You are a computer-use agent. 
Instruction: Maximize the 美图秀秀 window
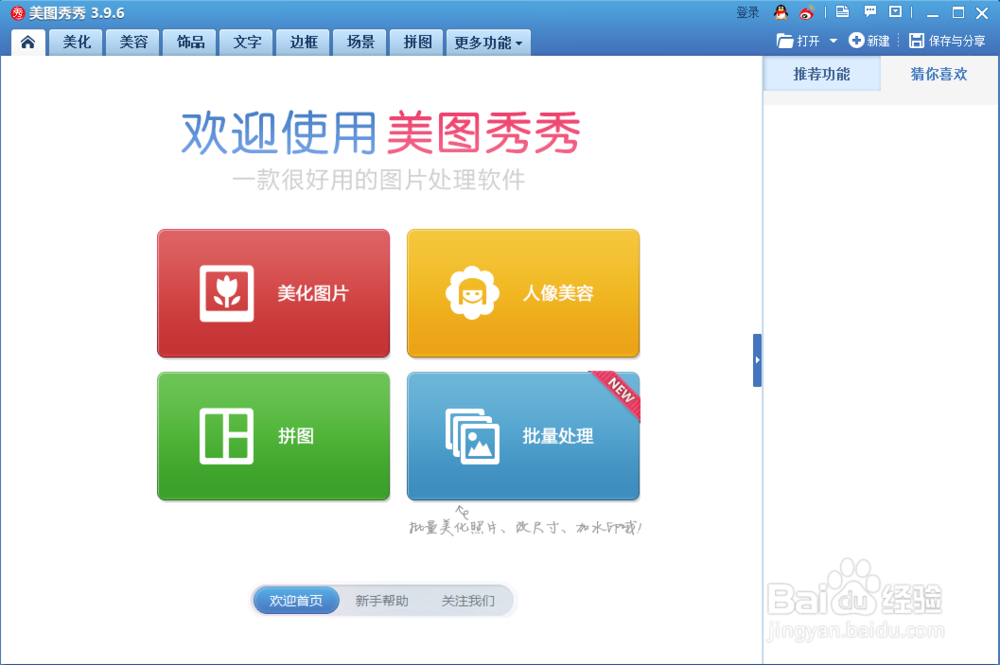point(958,13)
